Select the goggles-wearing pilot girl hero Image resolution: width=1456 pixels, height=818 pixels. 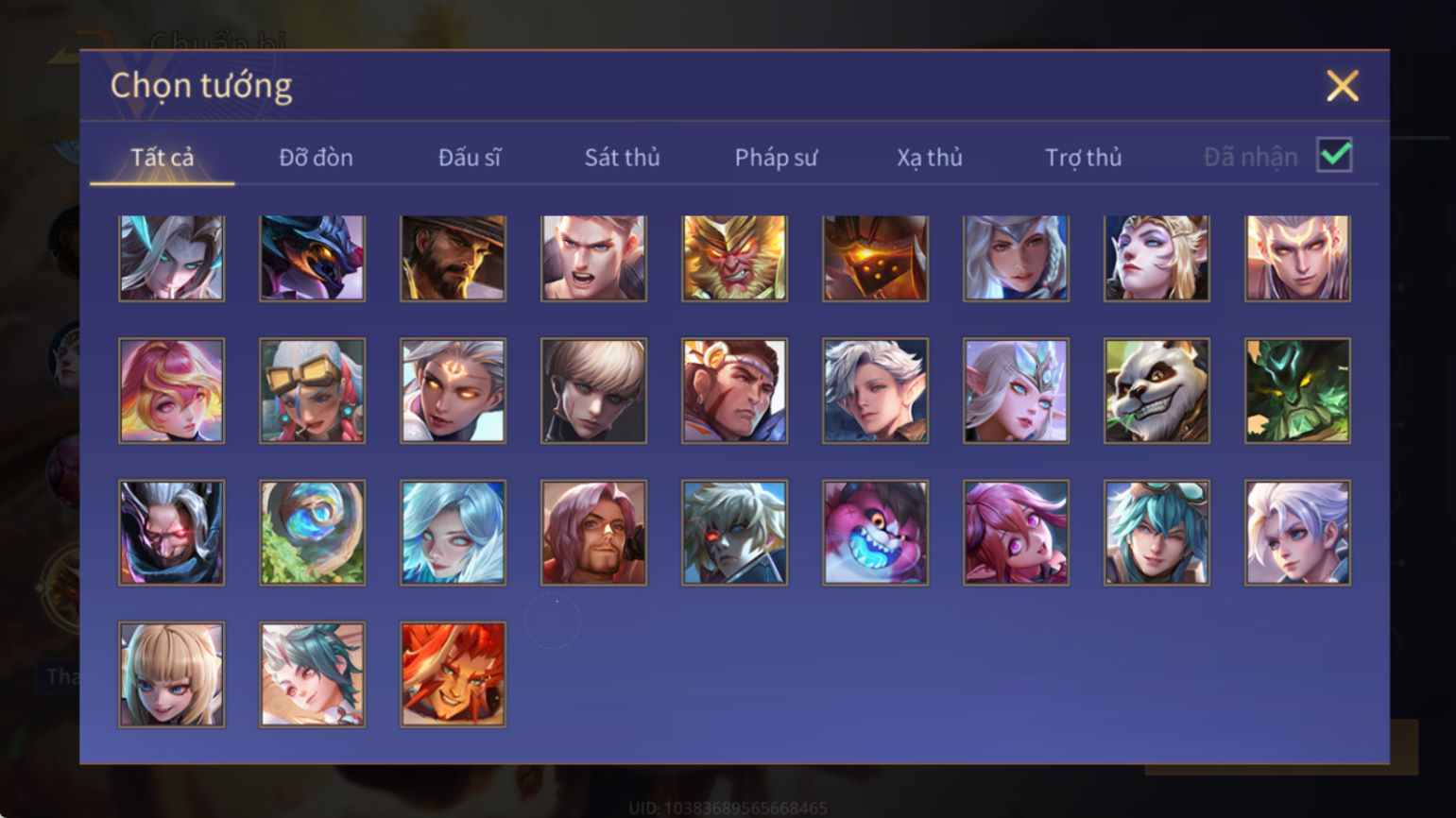tap(312, 391)
